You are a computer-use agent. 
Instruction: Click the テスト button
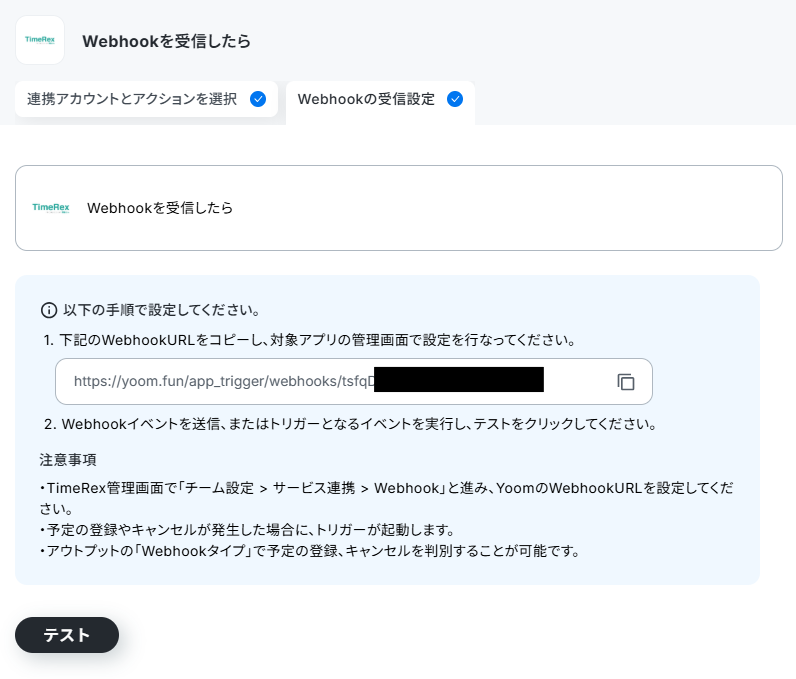click(x=67, y=635)
